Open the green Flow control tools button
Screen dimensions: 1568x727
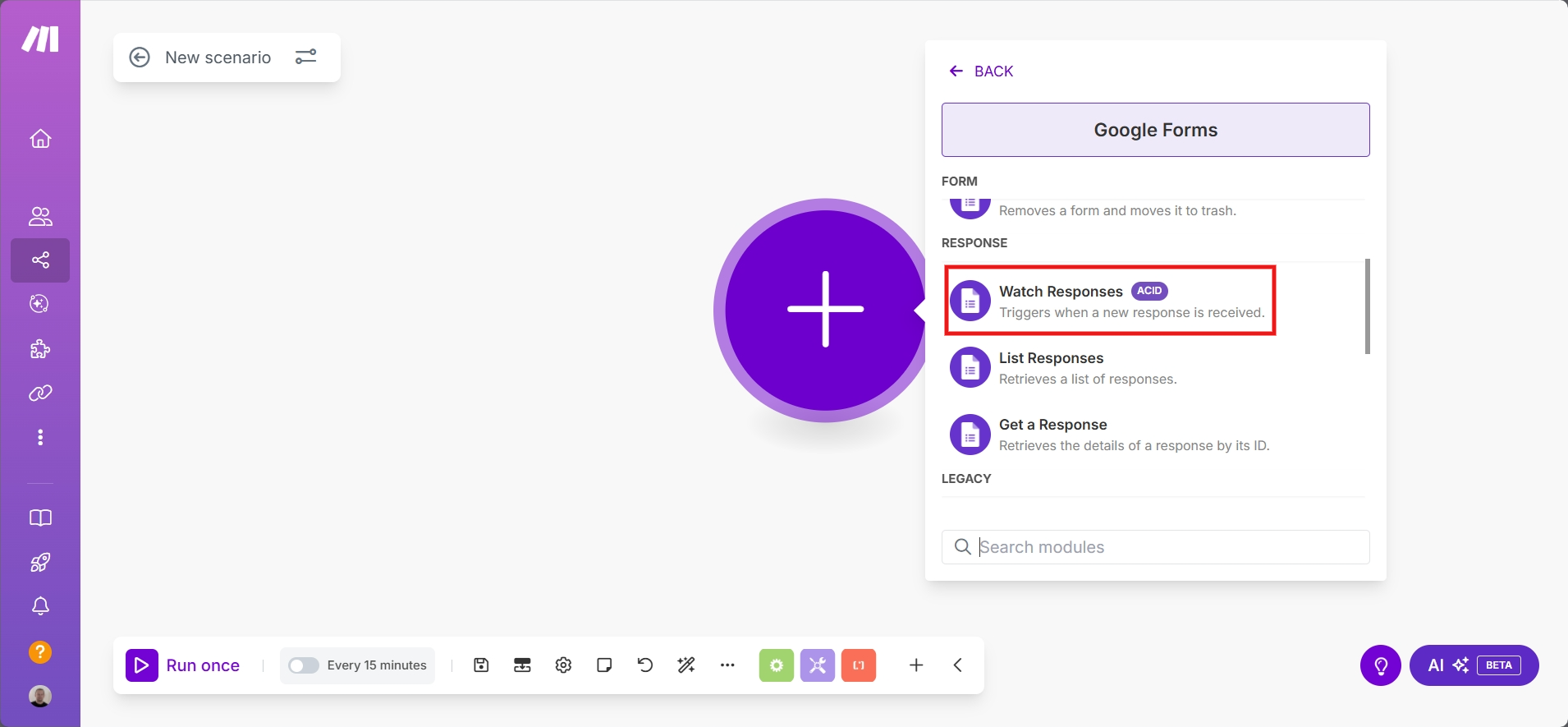point(777,665)
